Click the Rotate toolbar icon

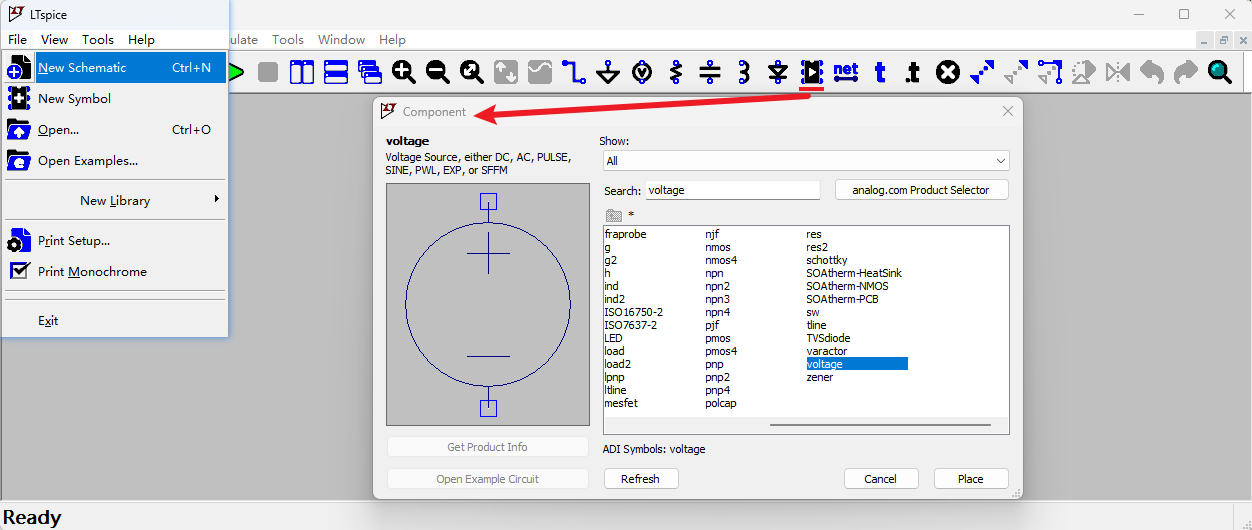(1084, 72)
